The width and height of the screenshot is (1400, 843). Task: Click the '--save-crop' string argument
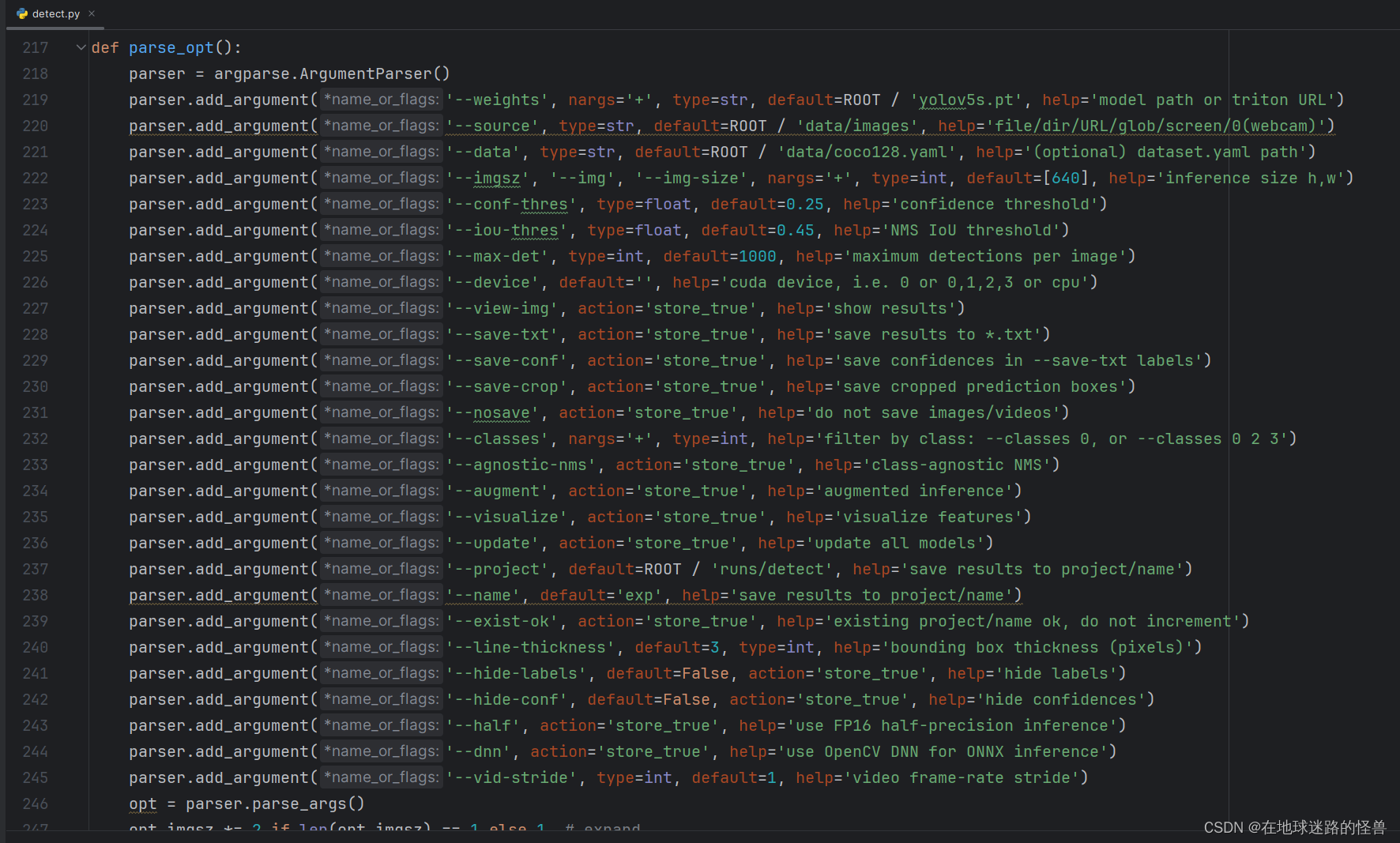[507, 386]
